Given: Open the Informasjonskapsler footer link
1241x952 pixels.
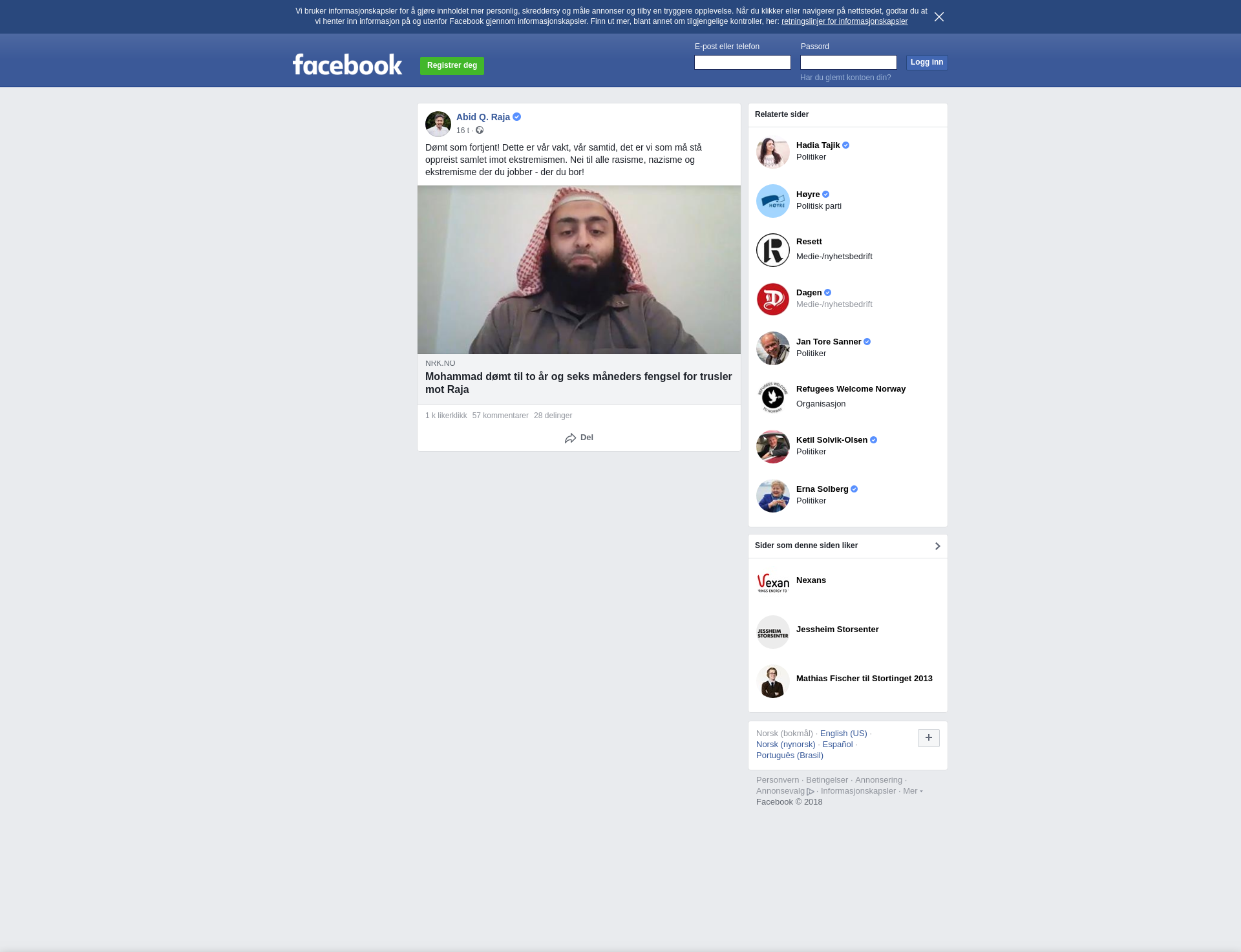Looking at the screenshot, I should coord(858,791).
